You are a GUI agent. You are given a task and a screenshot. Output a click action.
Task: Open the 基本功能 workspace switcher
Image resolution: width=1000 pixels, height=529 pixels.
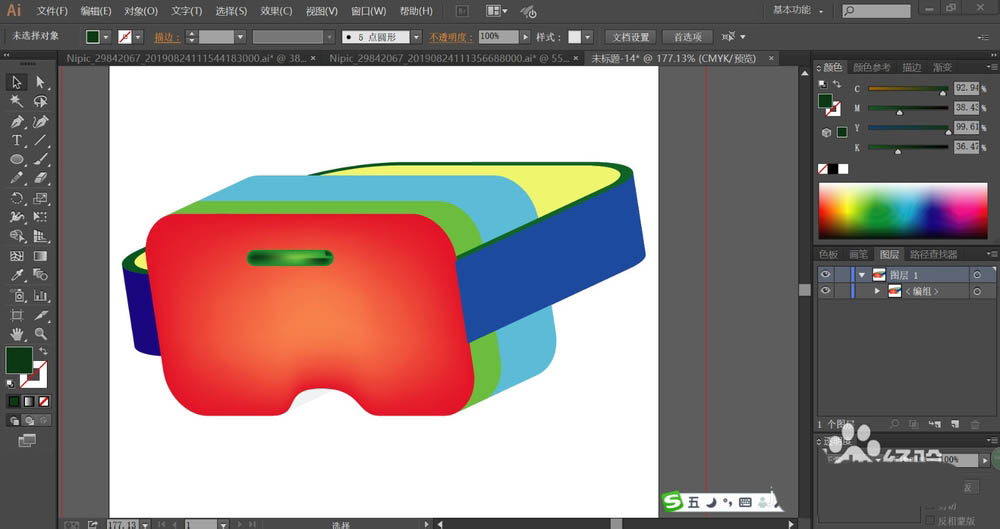[798, 10]
